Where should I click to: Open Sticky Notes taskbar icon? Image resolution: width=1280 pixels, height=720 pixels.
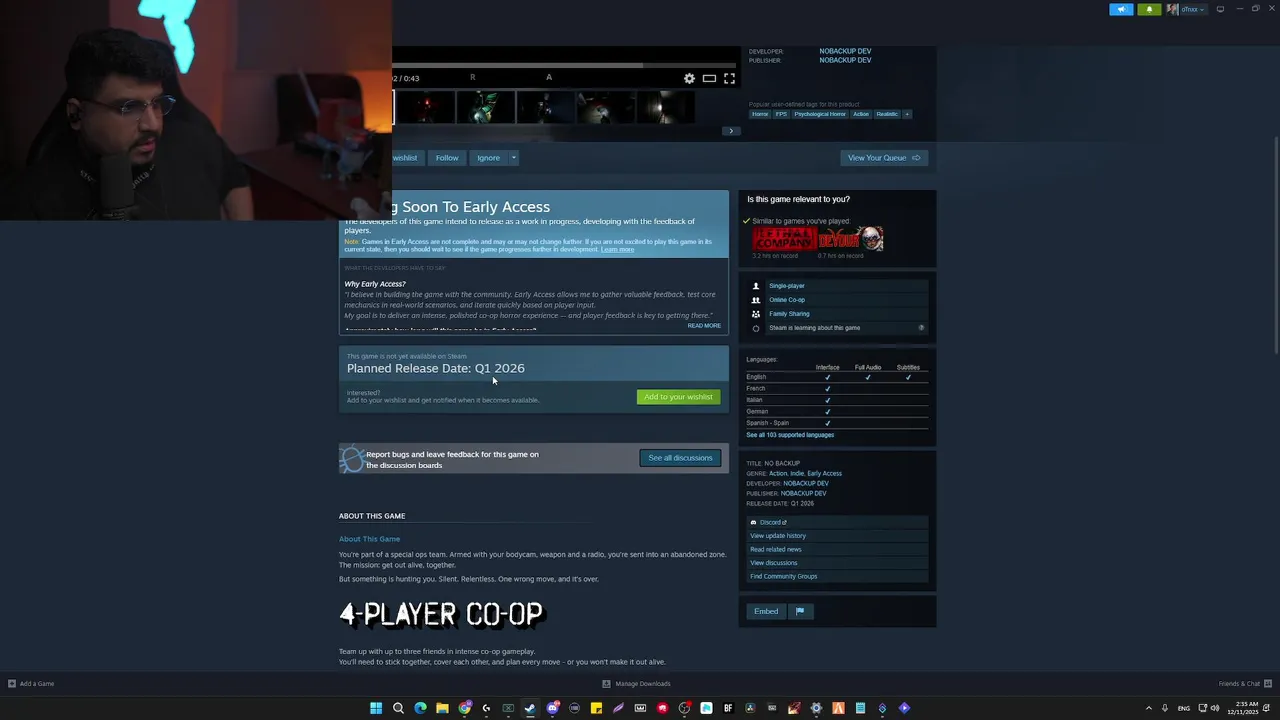pyautogui.click(x=596, y=708)
